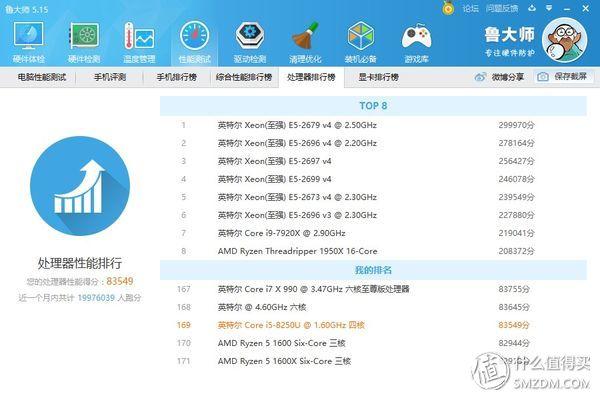Viewport: 600px width, 400px height.
Task: Select the Xeon E5-2696 v3 @ 2.30GHz row
Action: [373, 215]
